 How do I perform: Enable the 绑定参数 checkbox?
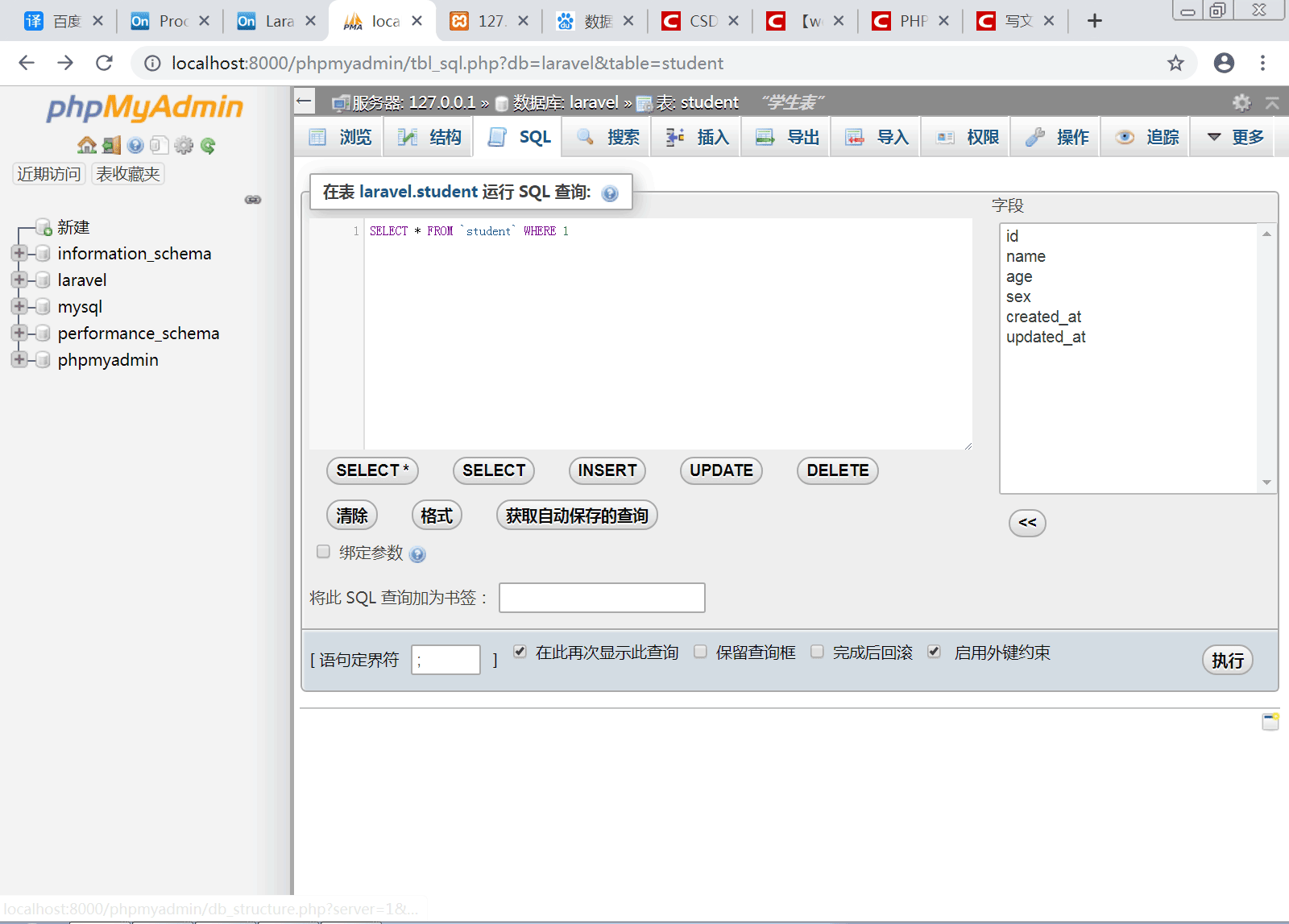coord(323,552)
